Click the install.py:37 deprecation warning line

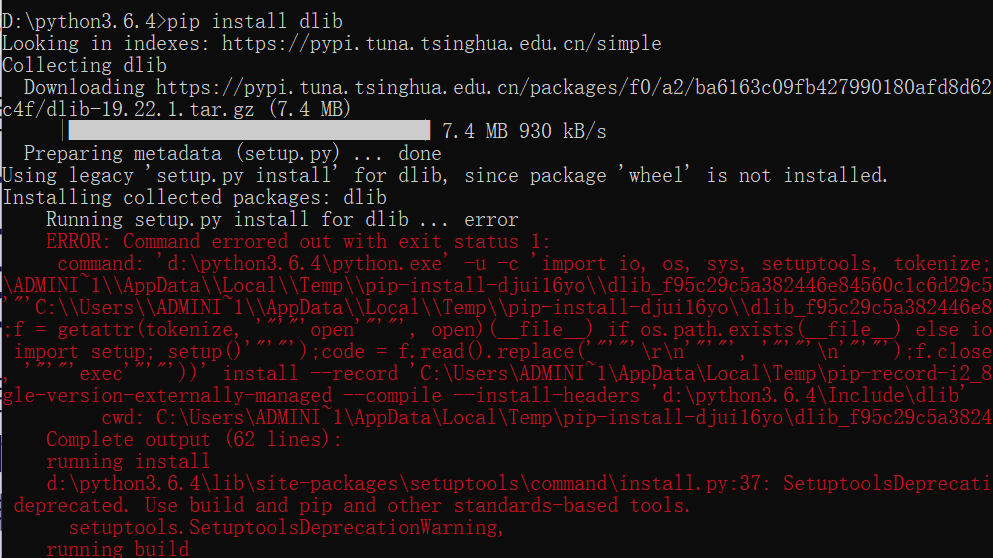pyautogui.click(x=519, y=483)
